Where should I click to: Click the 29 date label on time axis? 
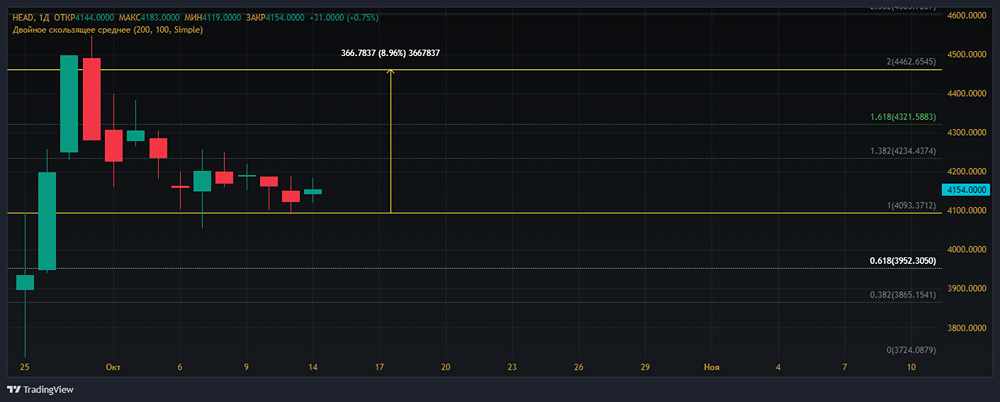645,367
